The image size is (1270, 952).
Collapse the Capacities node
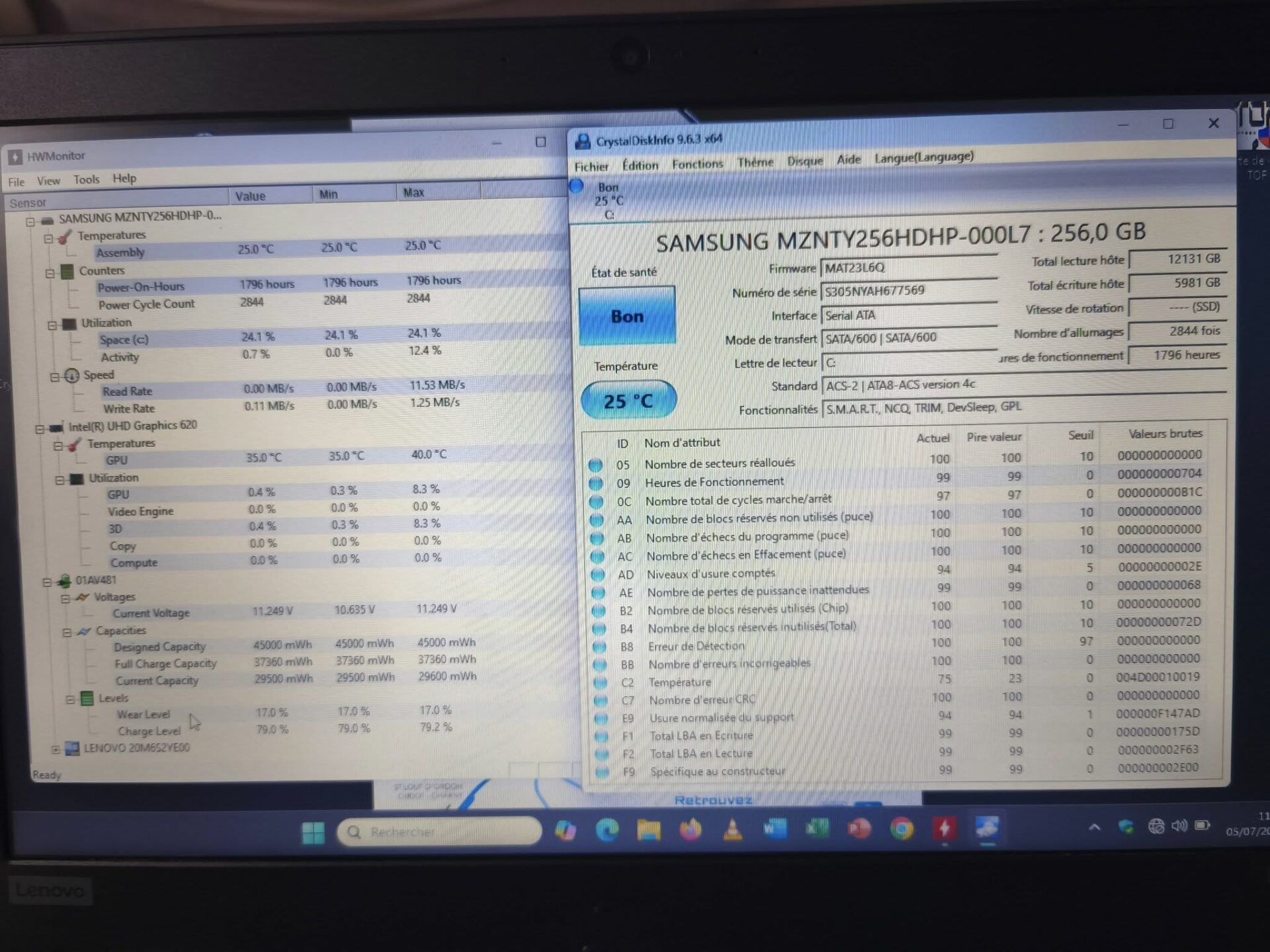pos(67,633)
